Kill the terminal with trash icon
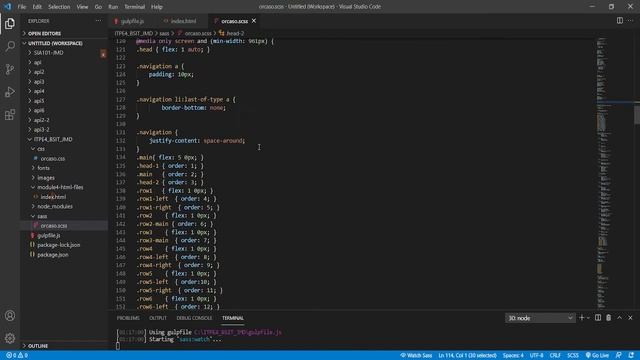640x360 pixels. (609, 318)
